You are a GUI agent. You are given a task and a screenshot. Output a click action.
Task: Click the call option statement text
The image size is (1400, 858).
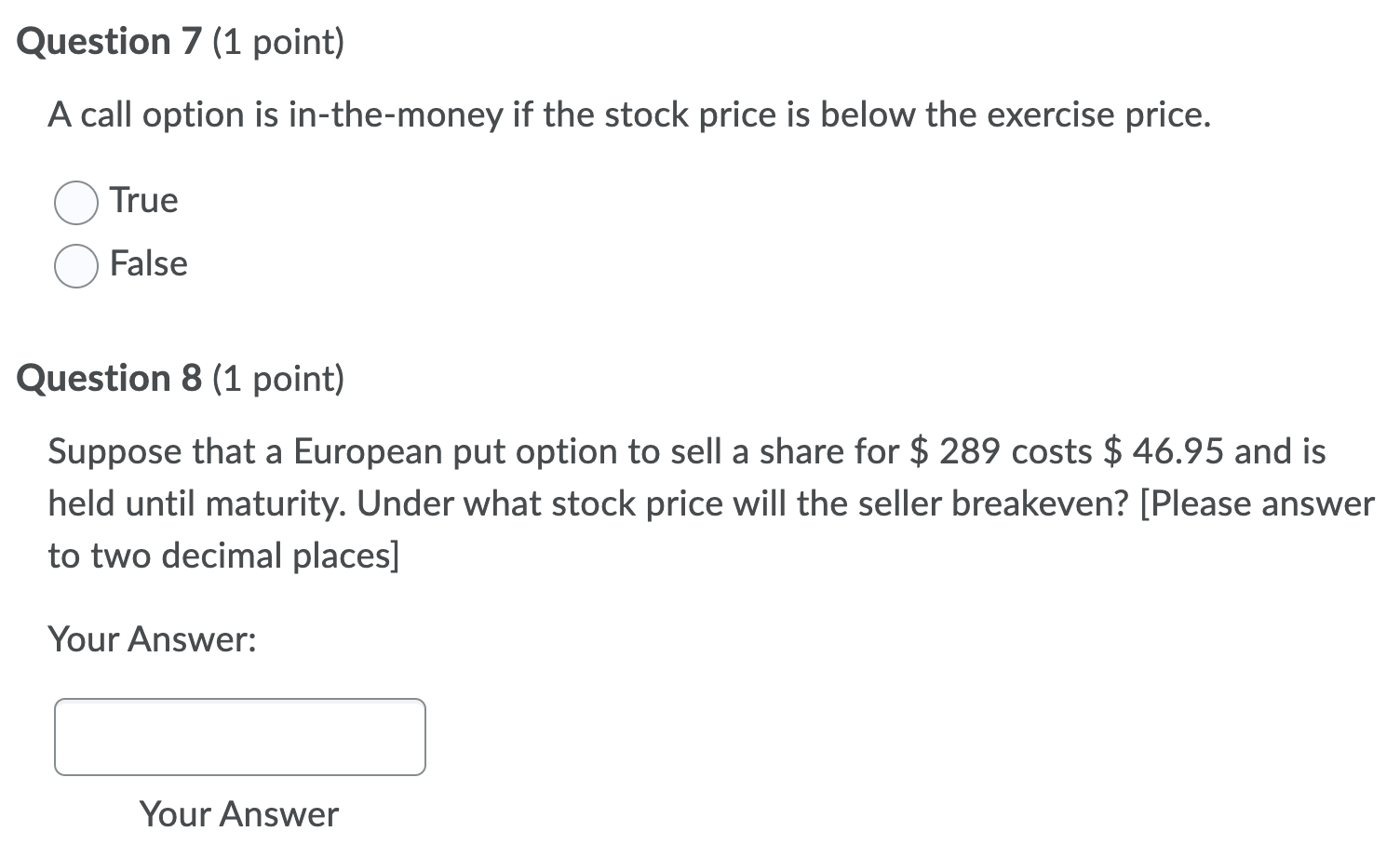coord(629,115)
